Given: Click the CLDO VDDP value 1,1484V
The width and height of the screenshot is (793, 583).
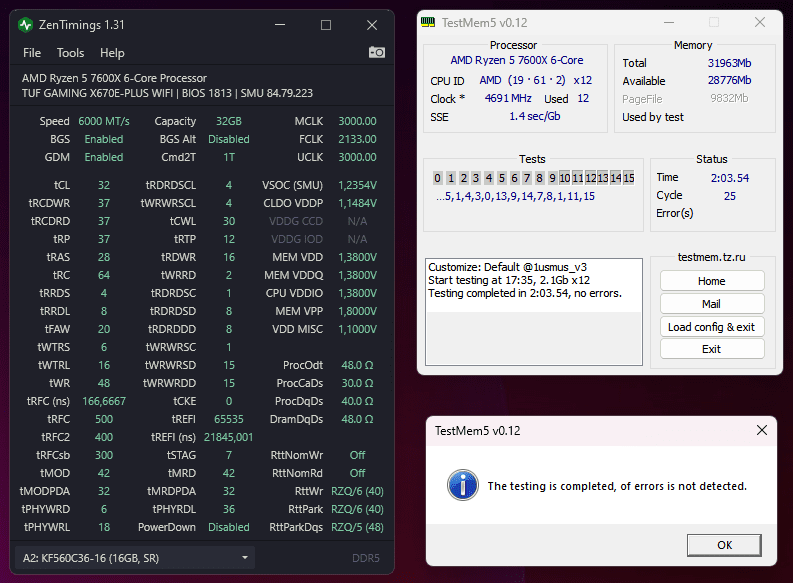Looking at the screenshot, I should coord(357,203).
